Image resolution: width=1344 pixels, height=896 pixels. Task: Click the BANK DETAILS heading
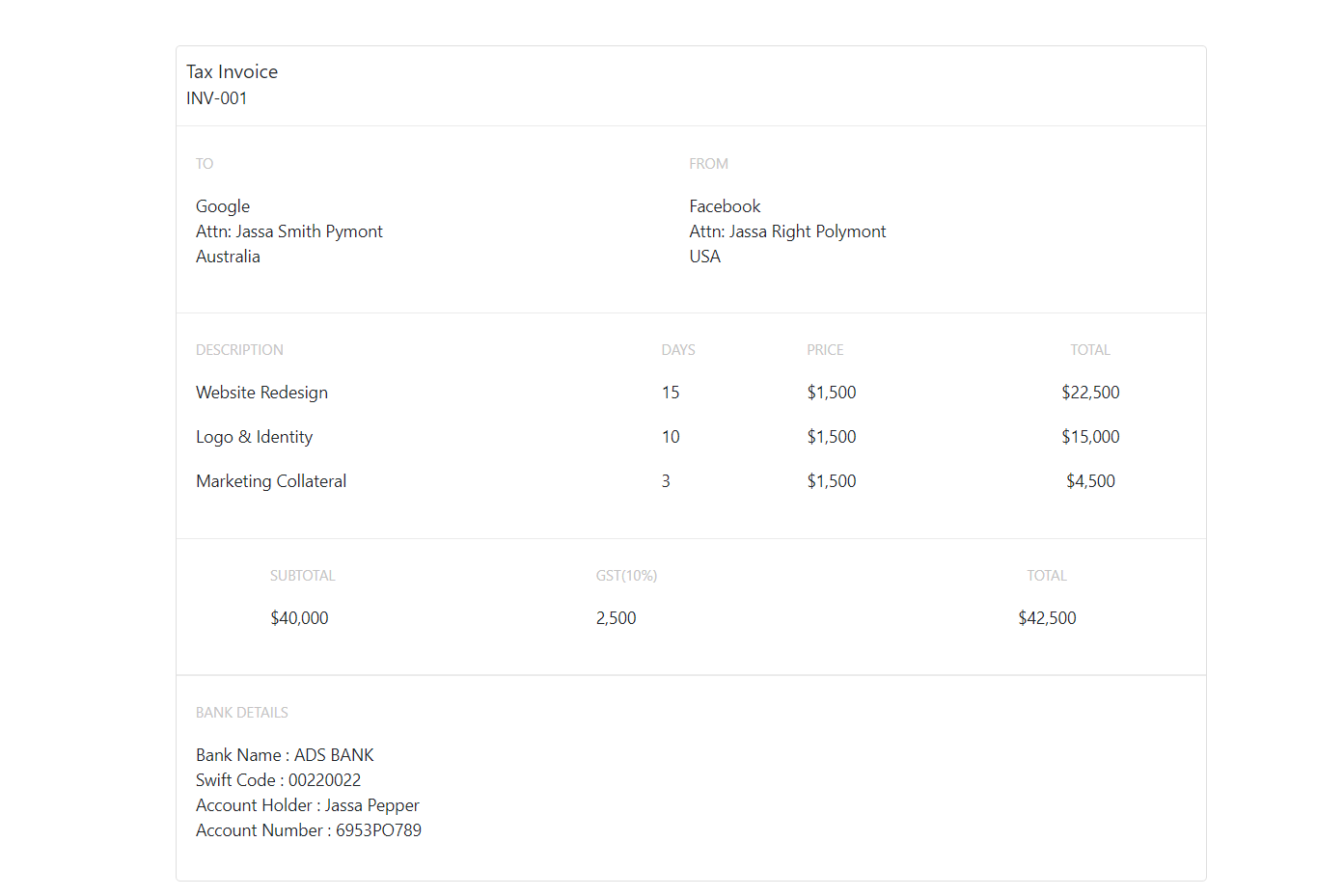click(241, 713)
